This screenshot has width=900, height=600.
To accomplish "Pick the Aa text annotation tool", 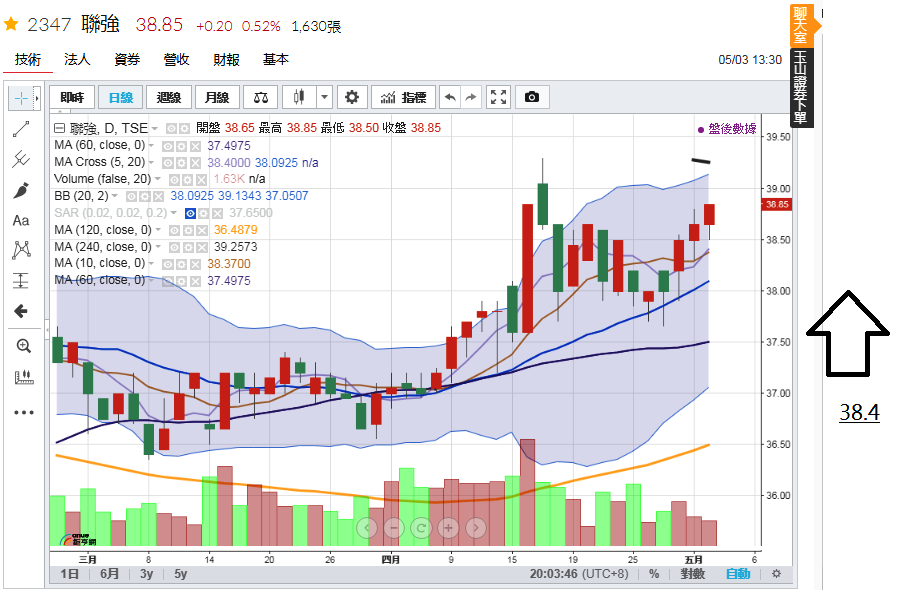I will coord(21,220).
